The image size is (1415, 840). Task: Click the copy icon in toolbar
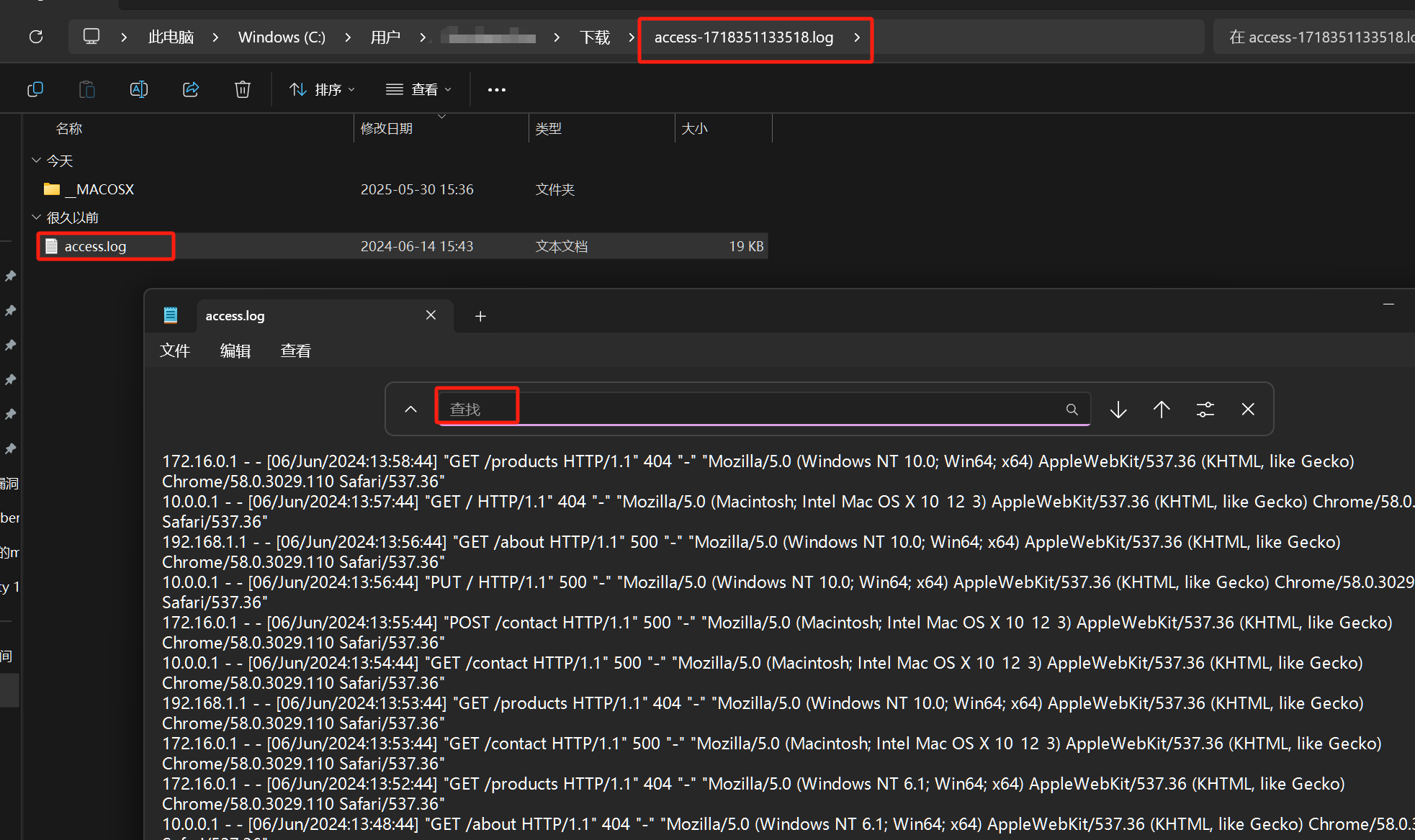[x=35, y=89]
